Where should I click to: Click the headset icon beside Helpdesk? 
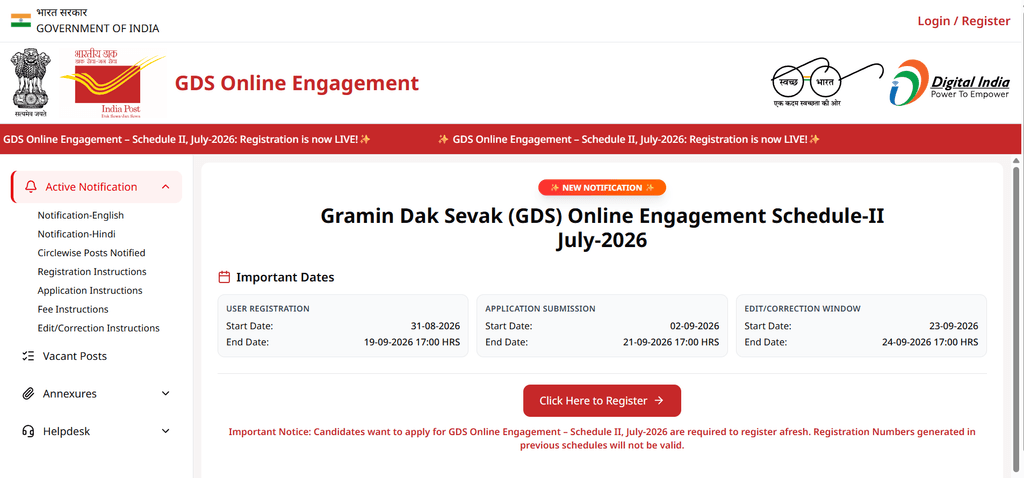pyautogui.click(x=27, y=432)
